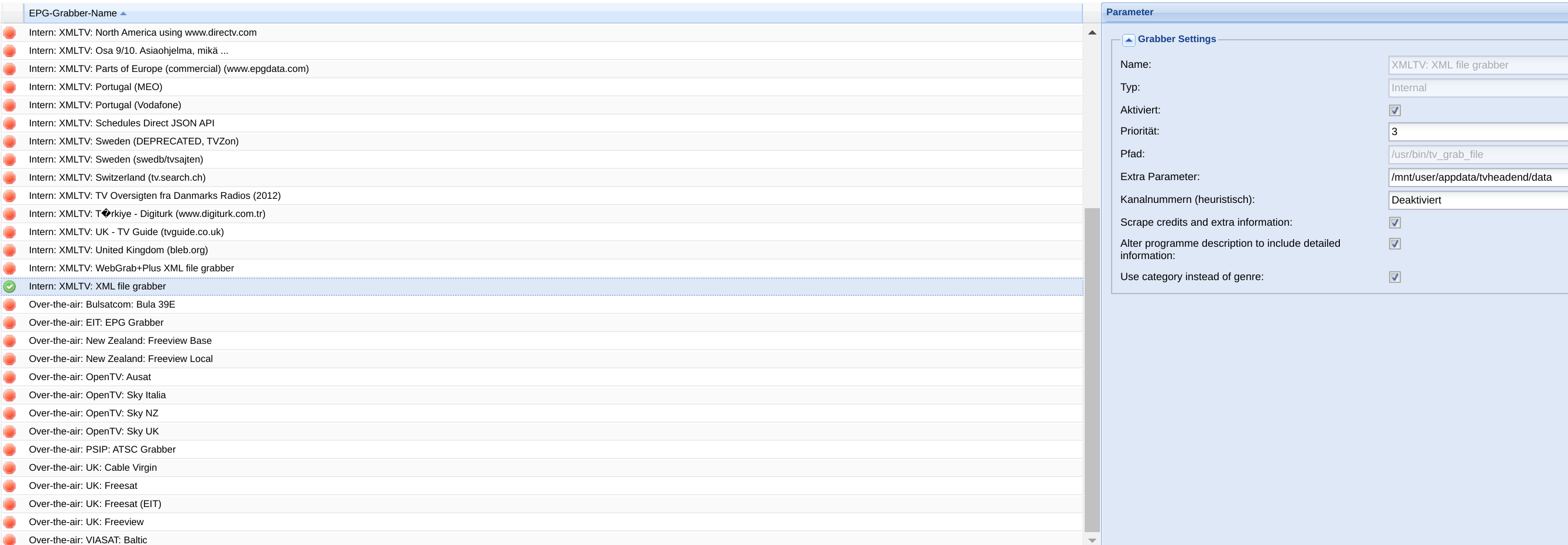Click red status icon for WebGrab+Plus grabber
The image size is (1568, 545).
click(10, 268)
